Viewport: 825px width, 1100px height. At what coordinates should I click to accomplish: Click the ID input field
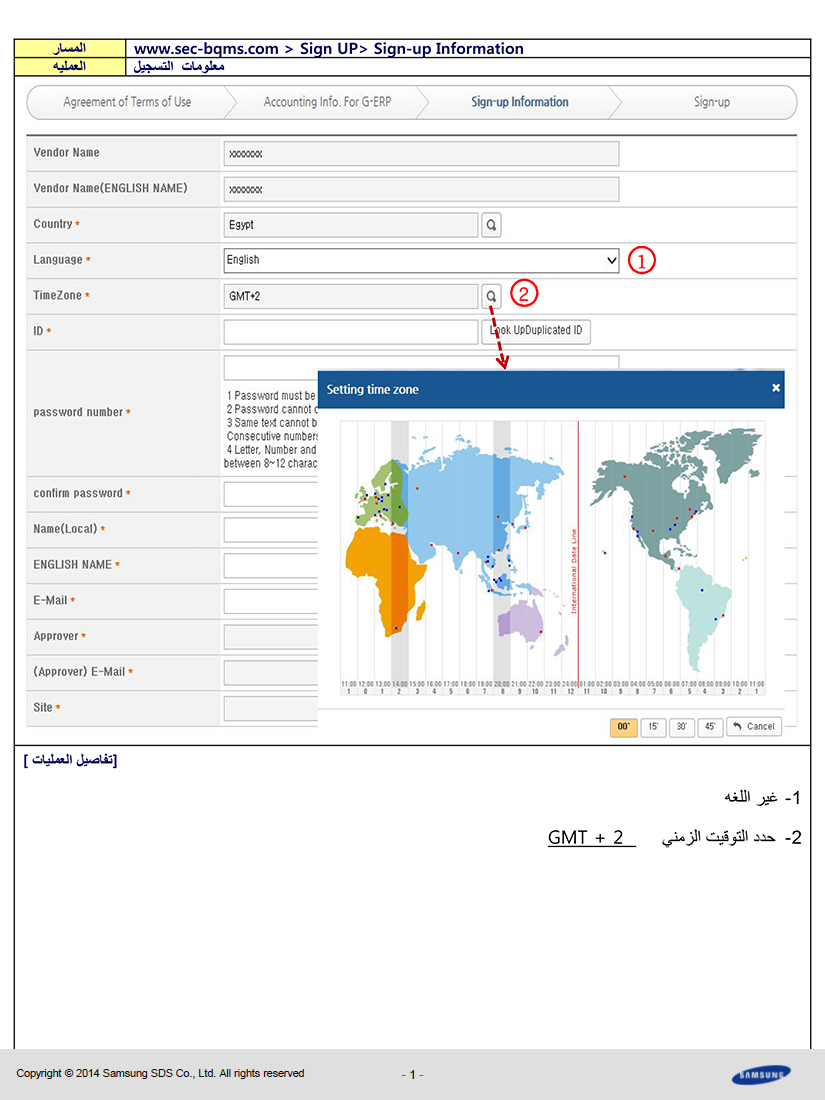coord(351,332)
